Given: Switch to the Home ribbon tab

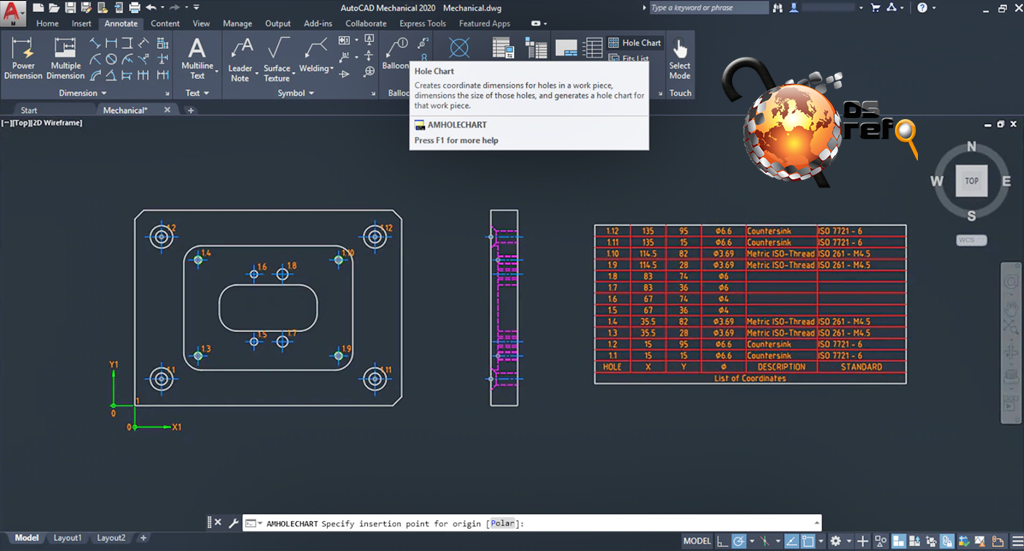Looking at the screenshot, I should (47, 24).
